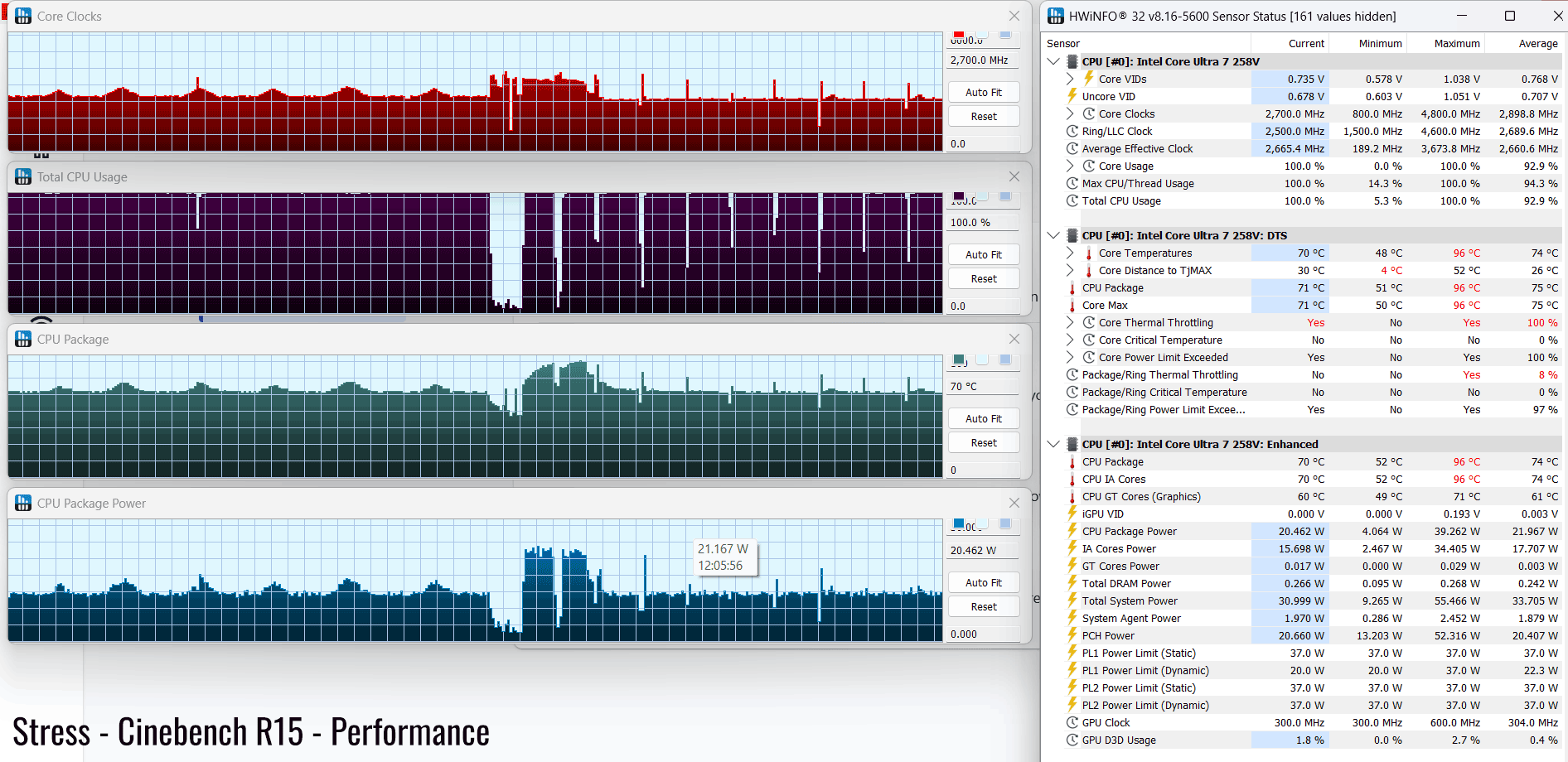Viewport: 1568px width, 762px height.
Task: Close the CPU Package Power graph window
Action: [x=1014, y=503]
